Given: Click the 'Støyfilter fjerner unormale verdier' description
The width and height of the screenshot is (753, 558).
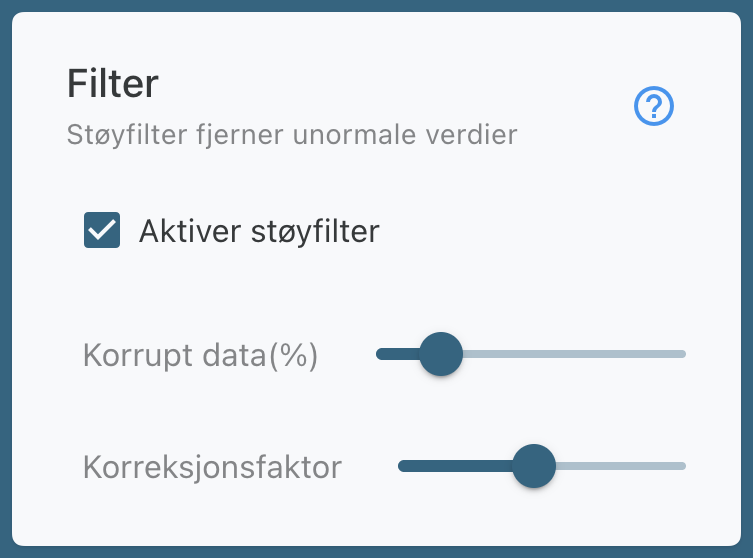Looking at the screenshot, I should click(292, 133).
